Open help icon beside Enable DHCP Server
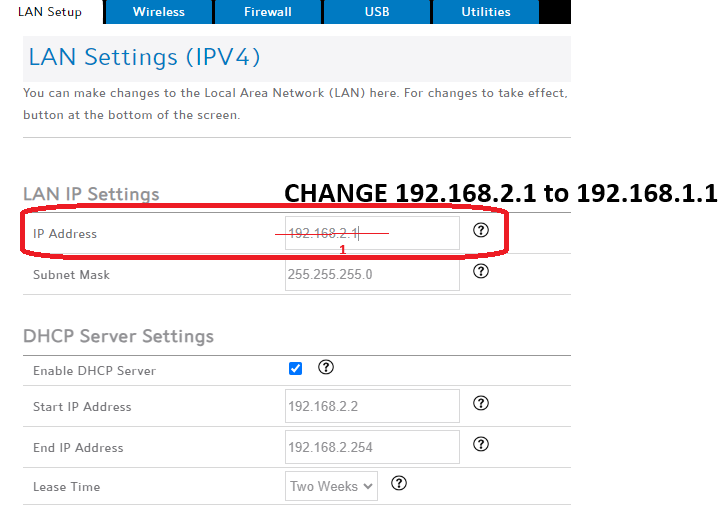Screen dimensions: 725x512 tap(326, 367)
